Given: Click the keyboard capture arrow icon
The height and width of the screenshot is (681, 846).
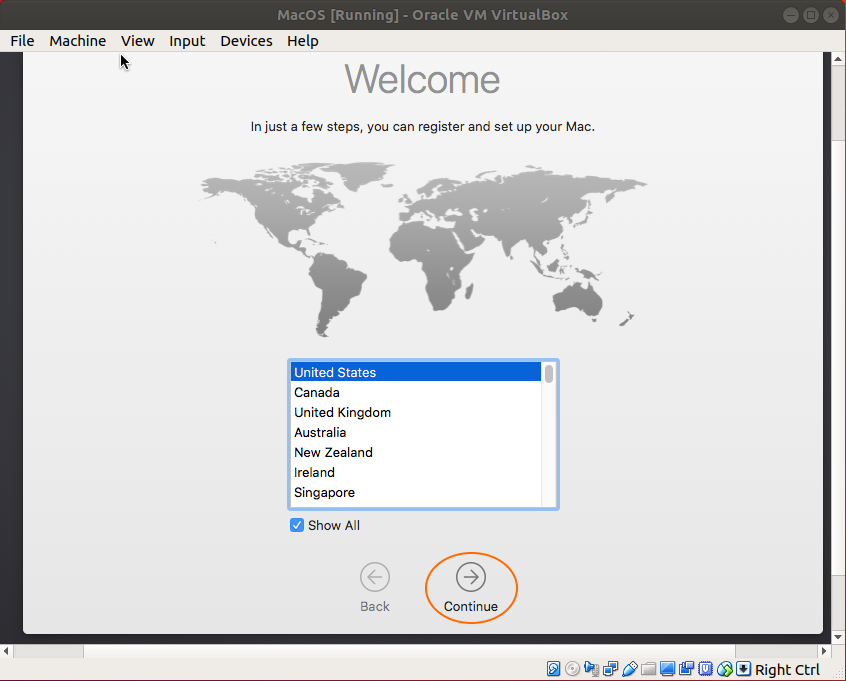Looking at the screenshot, I should tap(743, 669).
